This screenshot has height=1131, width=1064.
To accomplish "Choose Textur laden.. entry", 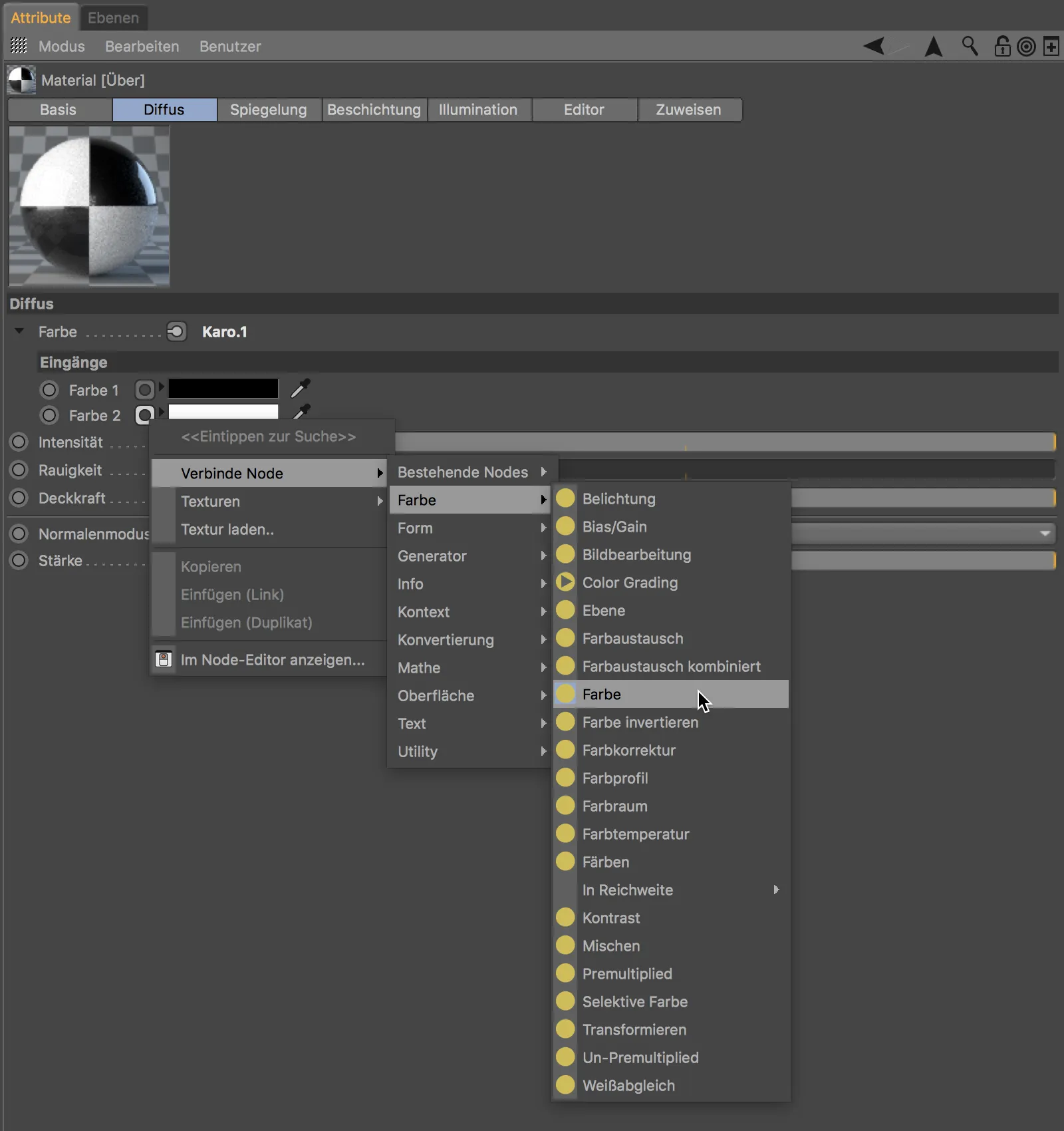I will coord(269,529).
